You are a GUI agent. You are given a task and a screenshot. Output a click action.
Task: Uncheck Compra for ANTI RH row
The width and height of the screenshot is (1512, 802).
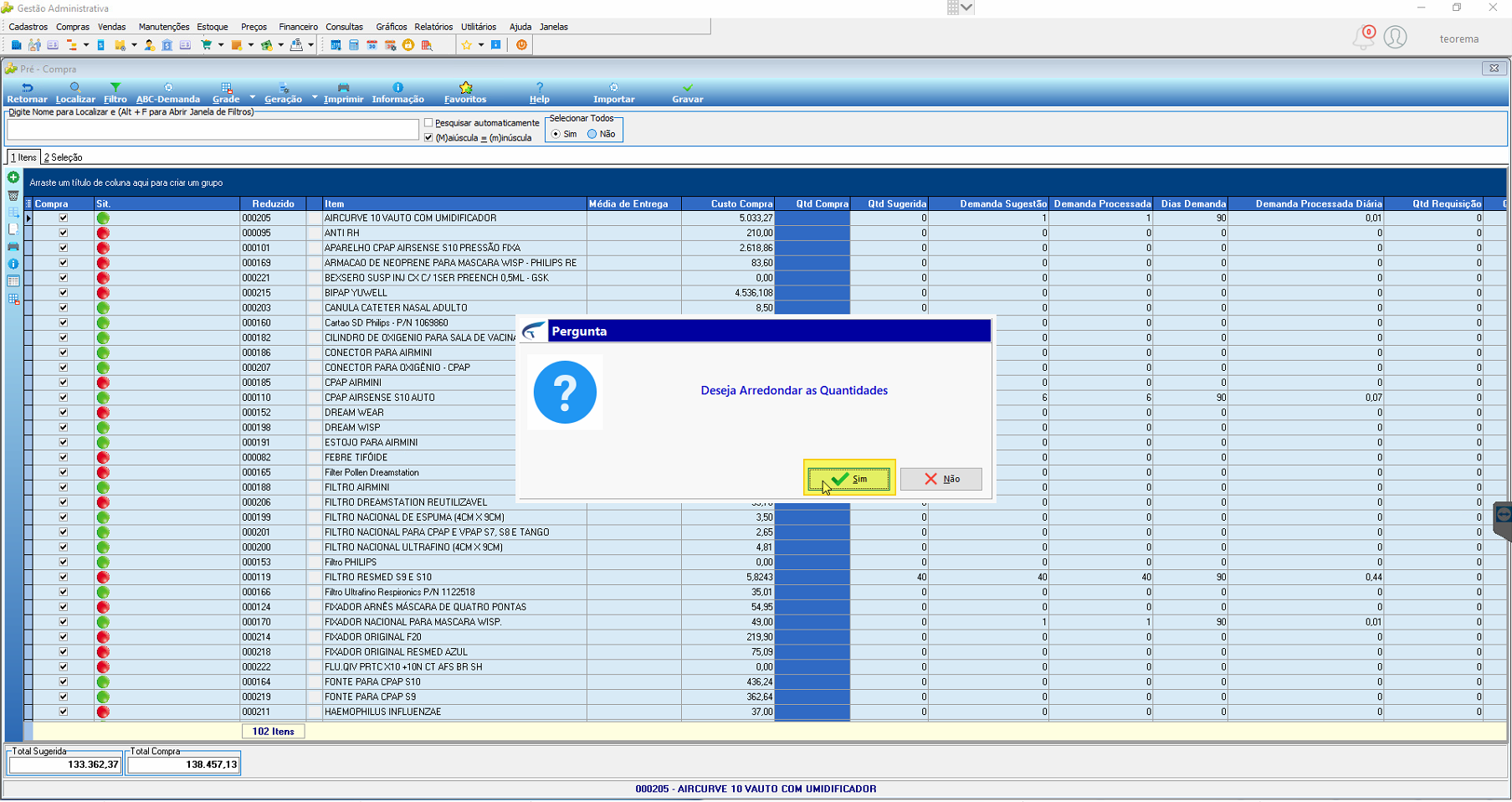(64, 233)
